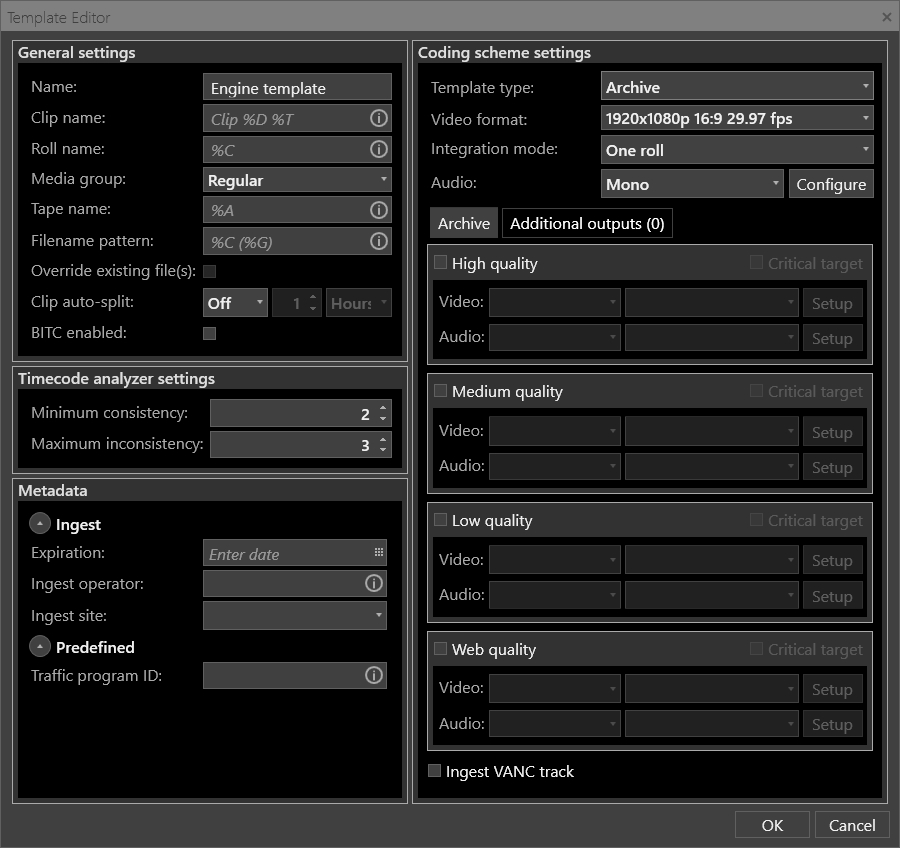Close the Template Editor window
The image size is (900, 848).
[x=886, y=17]
